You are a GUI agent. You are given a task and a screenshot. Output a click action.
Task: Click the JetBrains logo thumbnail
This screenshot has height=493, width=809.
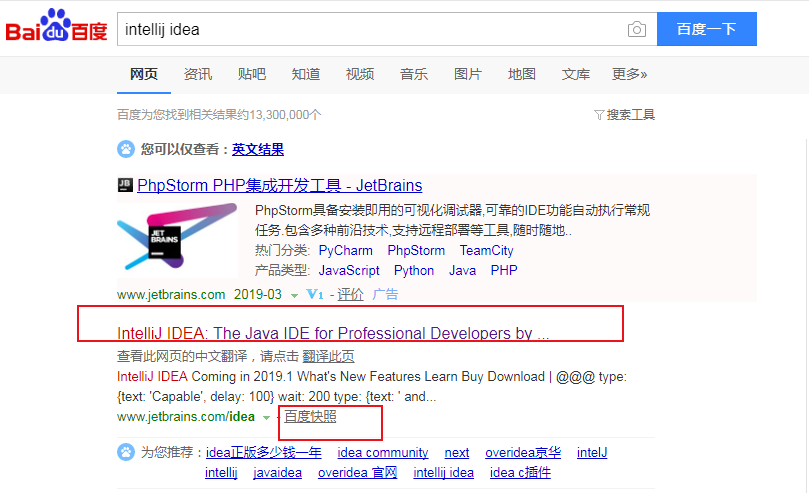pyautogui.click(x=177, y=238)
